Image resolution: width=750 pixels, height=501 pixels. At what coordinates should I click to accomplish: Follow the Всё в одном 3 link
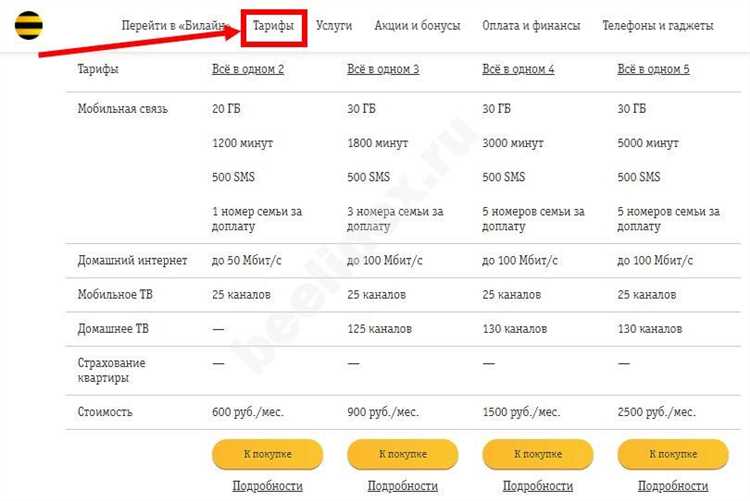click(x=383, y=69)
